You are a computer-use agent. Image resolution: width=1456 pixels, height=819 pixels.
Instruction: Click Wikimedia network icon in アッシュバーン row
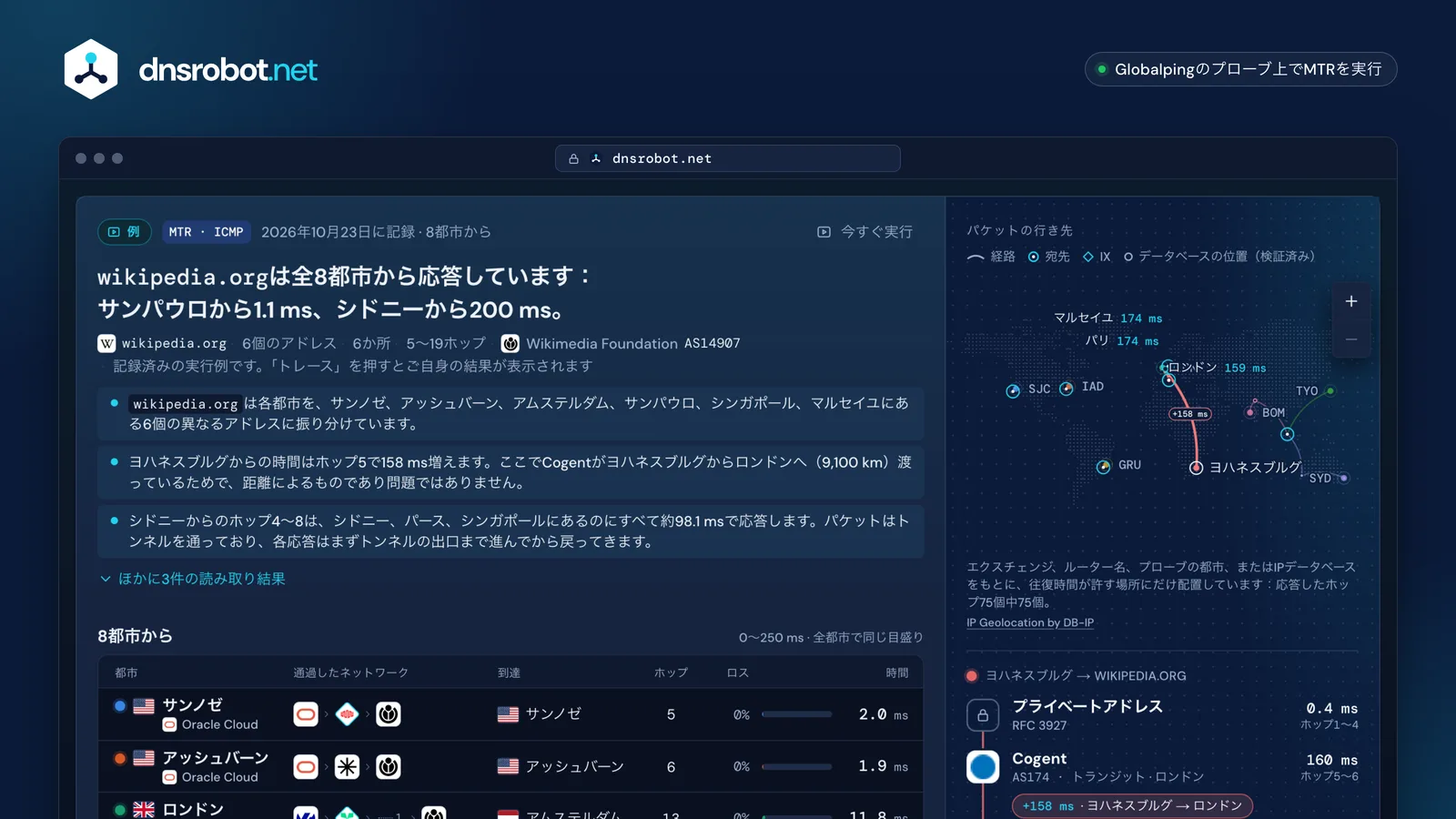(389, 767)
